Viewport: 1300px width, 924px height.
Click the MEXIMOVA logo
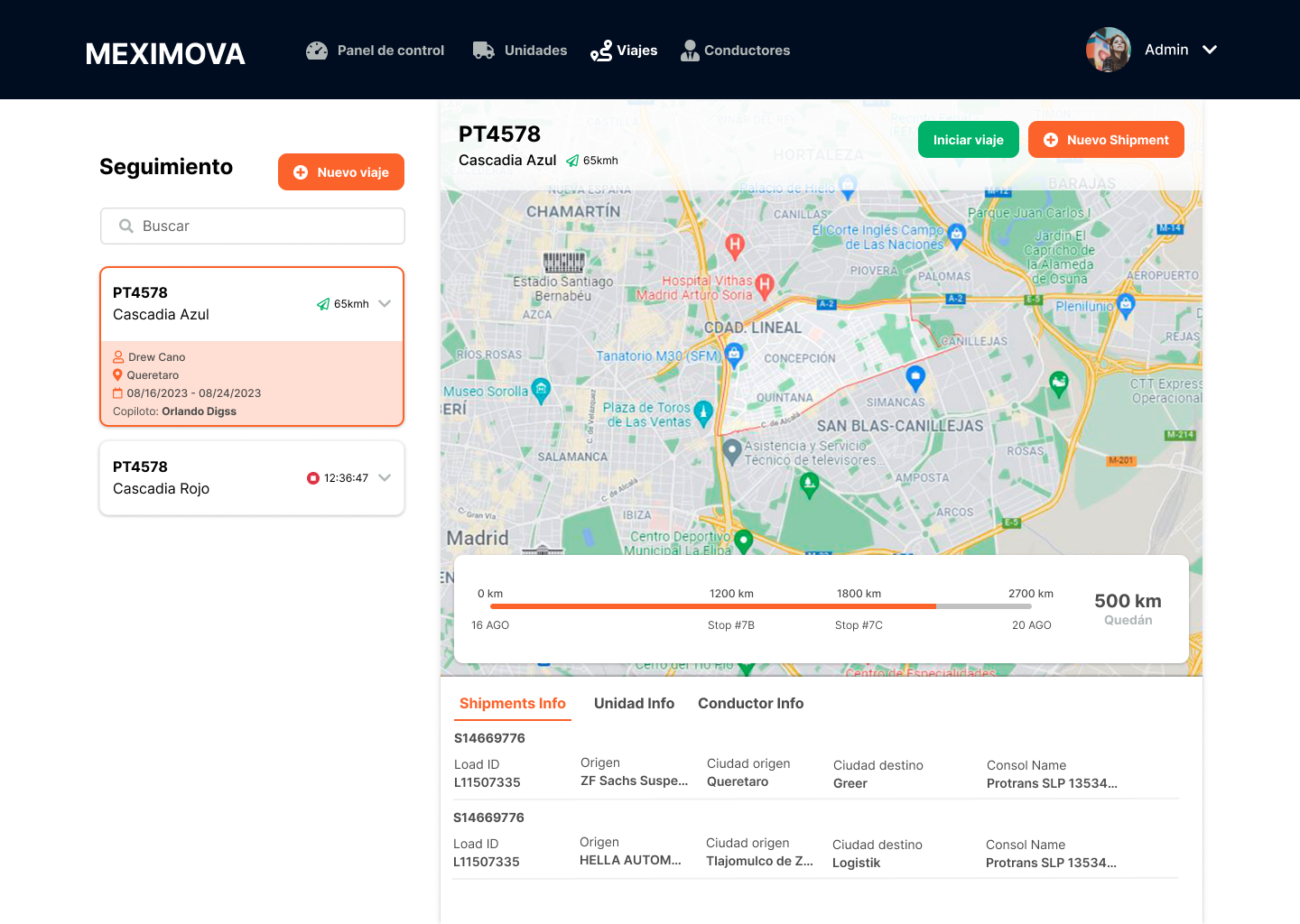[x=165, y=54]
